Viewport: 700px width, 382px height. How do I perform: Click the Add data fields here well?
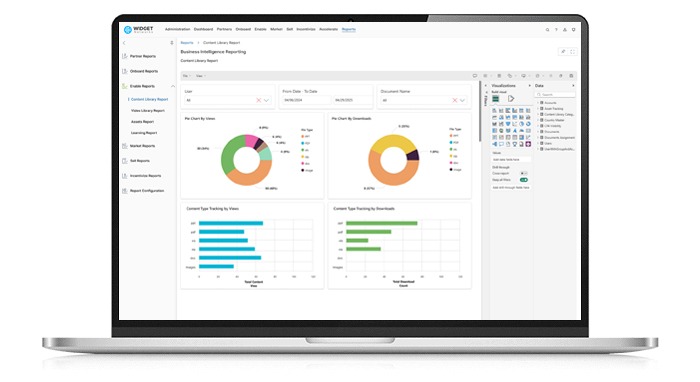511,160
